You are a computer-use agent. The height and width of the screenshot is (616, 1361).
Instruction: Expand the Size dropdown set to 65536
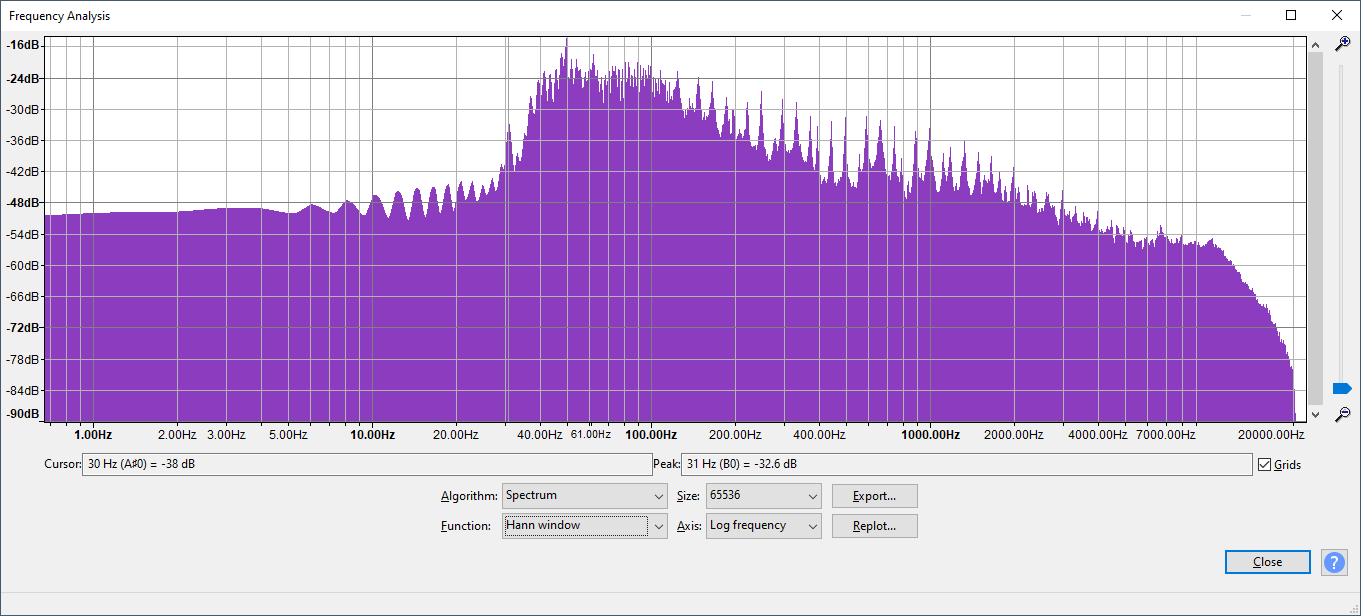pyautogui.click(x=763, y=496)
